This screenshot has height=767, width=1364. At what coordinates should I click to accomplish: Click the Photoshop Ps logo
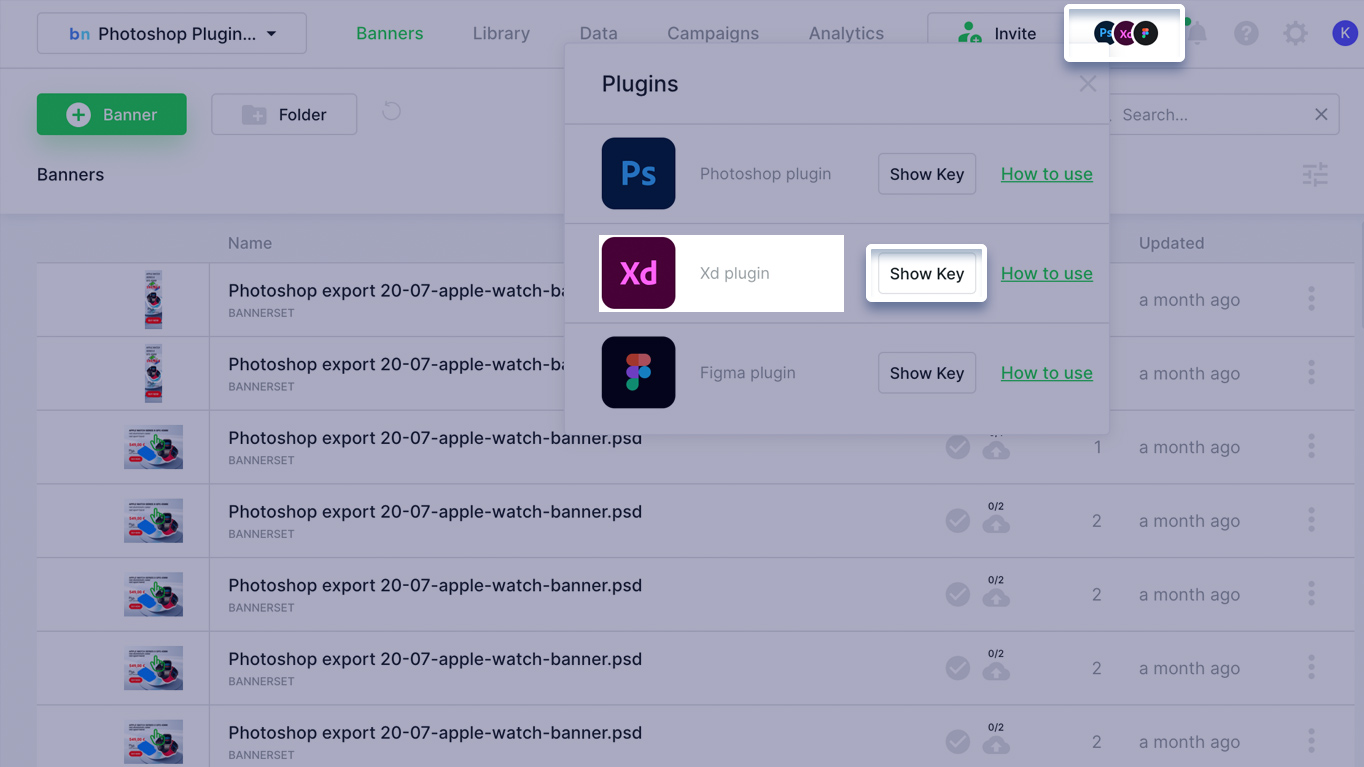click(x=638, y=173)
